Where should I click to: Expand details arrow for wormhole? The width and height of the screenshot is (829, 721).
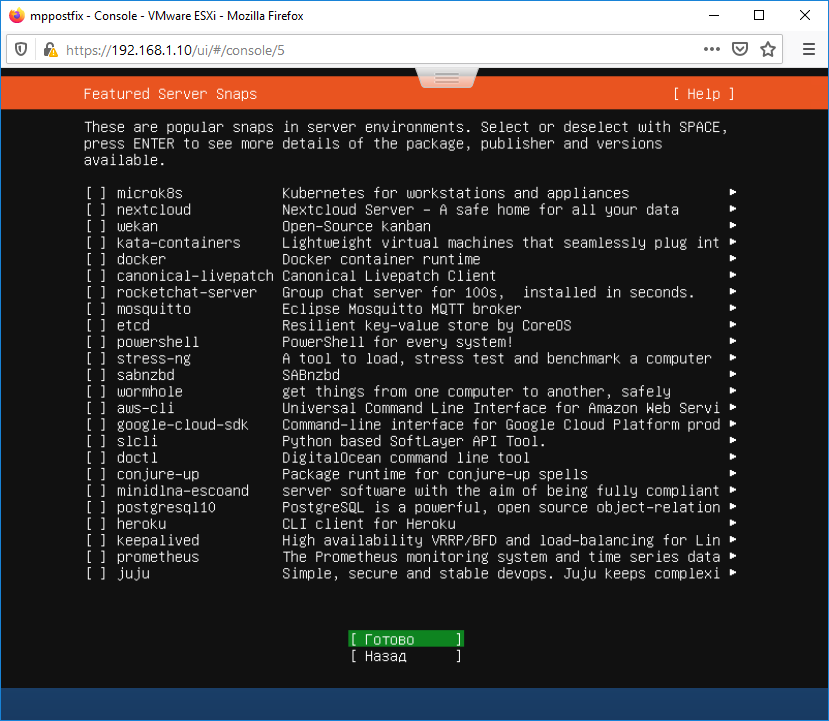point(733,391)
